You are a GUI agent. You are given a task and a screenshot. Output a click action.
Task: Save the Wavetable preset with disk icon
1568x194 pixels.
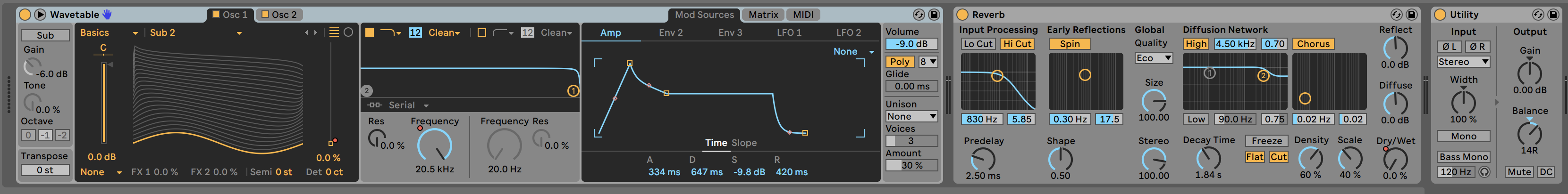click(x=934, y=15)
